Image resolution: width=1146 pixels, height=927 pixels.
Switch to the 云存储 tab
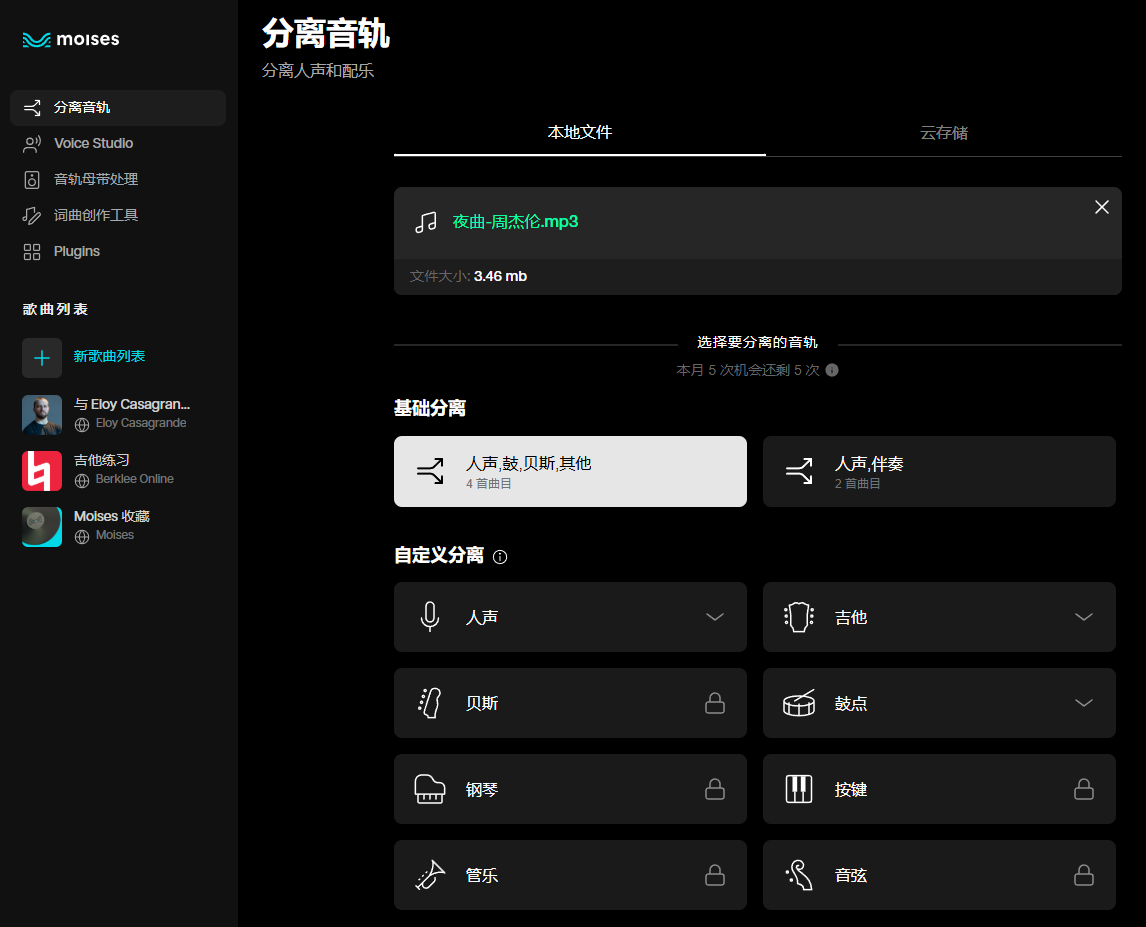tap(943, 133)
